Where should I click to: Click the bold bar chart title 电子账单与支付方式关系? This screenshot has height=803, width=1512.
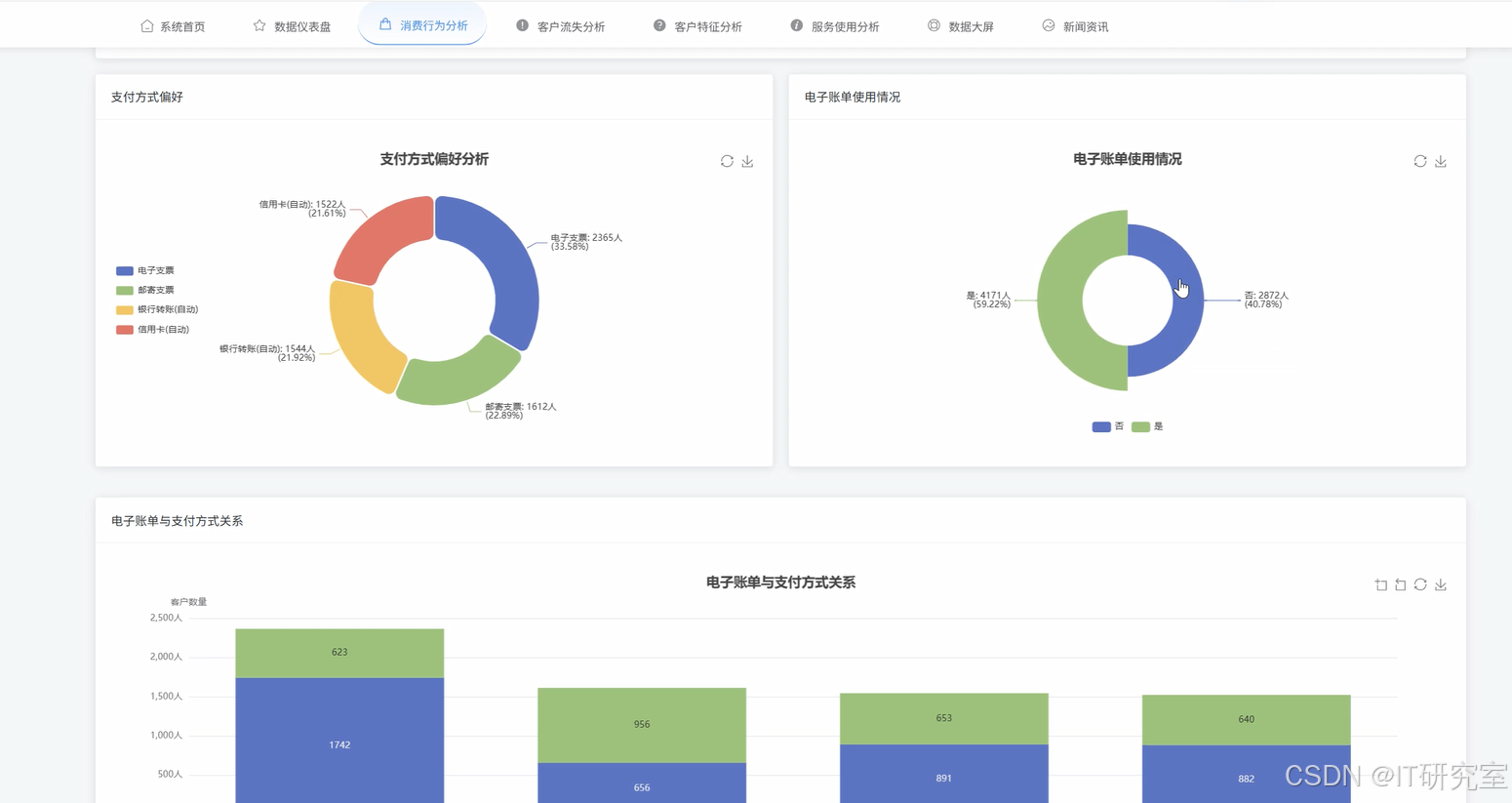[780, 582]
